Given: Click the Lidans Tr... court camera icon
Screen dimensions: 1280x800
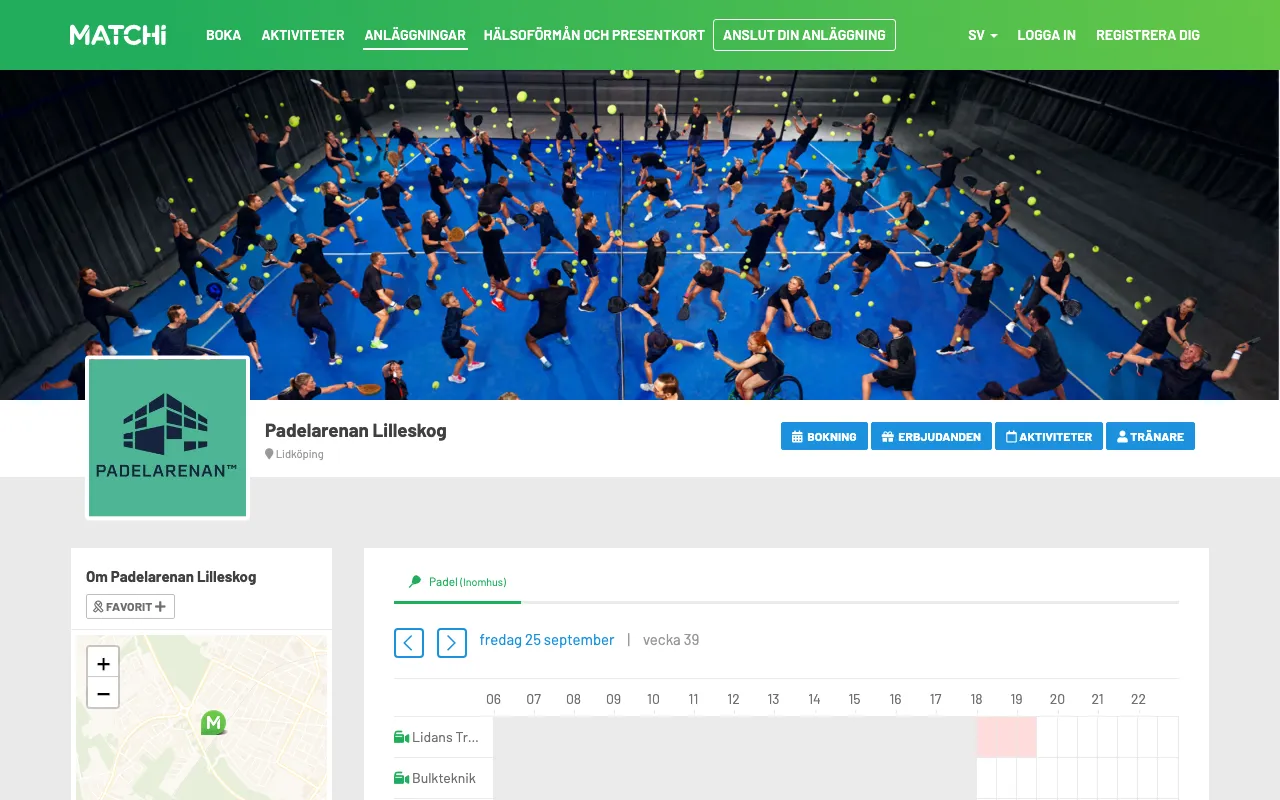Looking at the screenshot, I should click(401, 737).
